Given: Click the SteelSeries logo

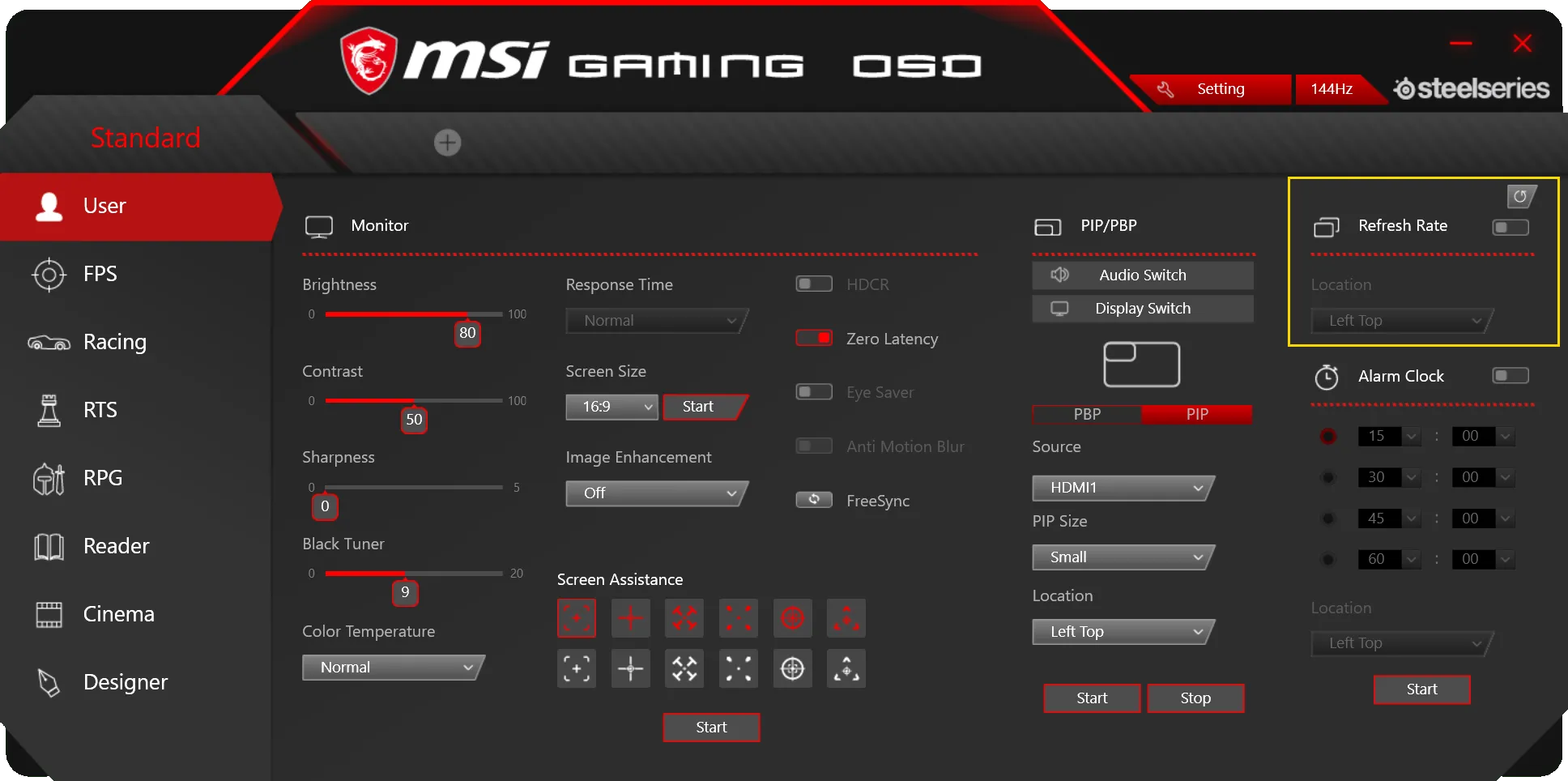Looking at the screenshot, I should 1471,88.
